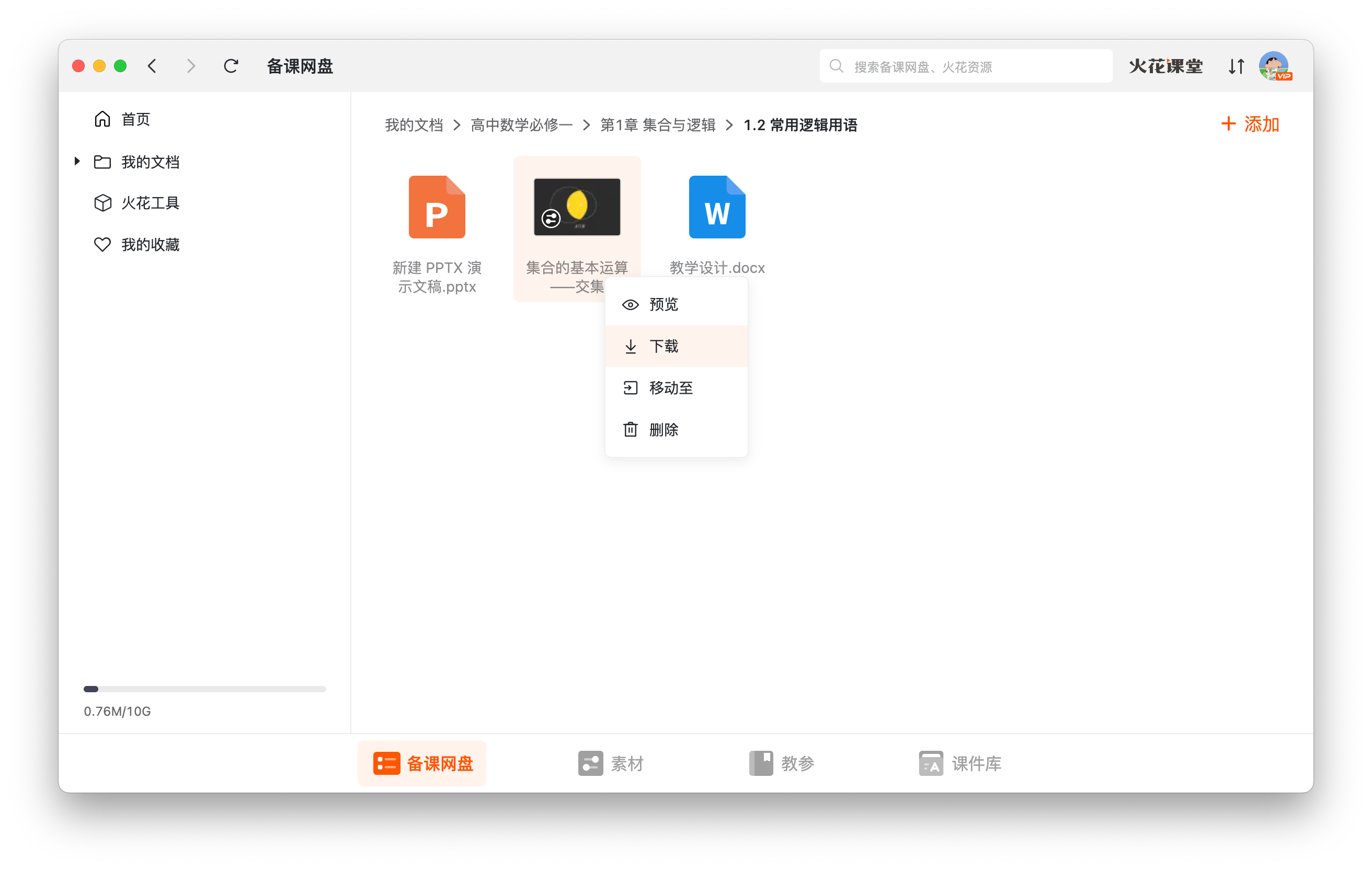Viewport: 1372px width, 870px height.
Task: Click the chevron after 高中数学必修一 breadcrumb
Action: pyautogui.click(x=586, y=125)
